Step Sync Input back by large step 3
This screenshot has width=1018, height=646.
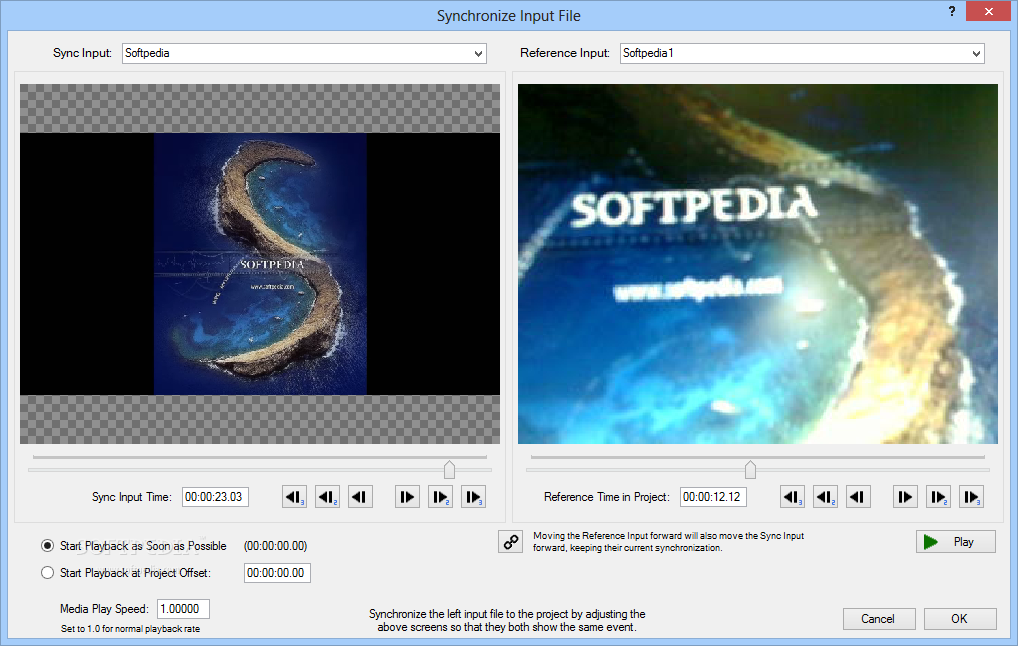[295, 497]
